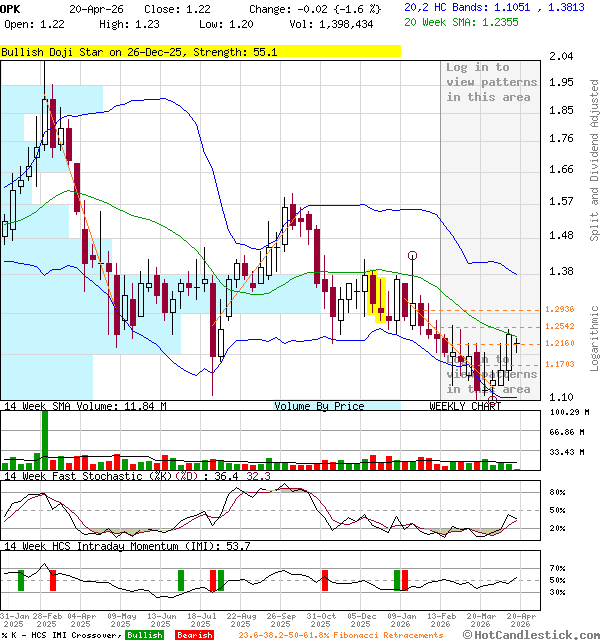Click the red IMI crossover bar near 31-Oct
This screenshot has height=640, width=600.
324,580
